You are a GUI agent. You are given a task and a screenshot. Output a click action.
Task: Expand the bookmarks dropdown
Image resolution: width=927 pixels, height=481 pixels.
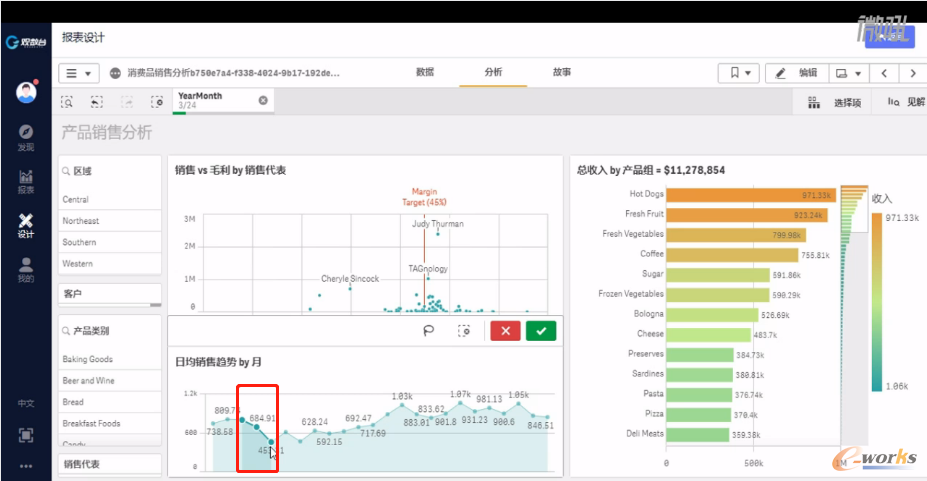[x=740, y=73]
